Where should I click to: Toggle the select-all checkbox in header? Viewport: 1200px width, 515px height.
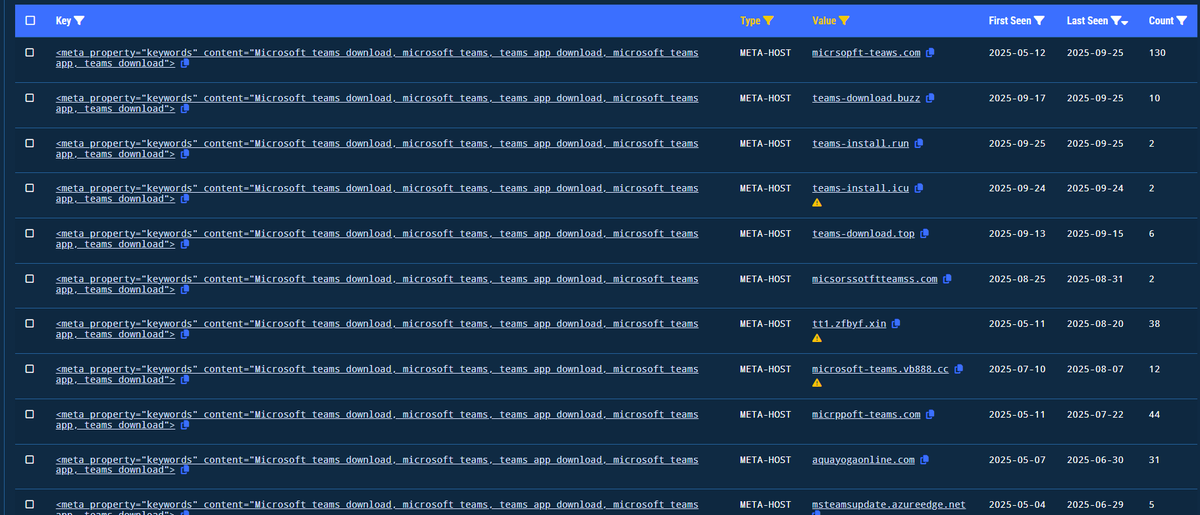point(29,20)
